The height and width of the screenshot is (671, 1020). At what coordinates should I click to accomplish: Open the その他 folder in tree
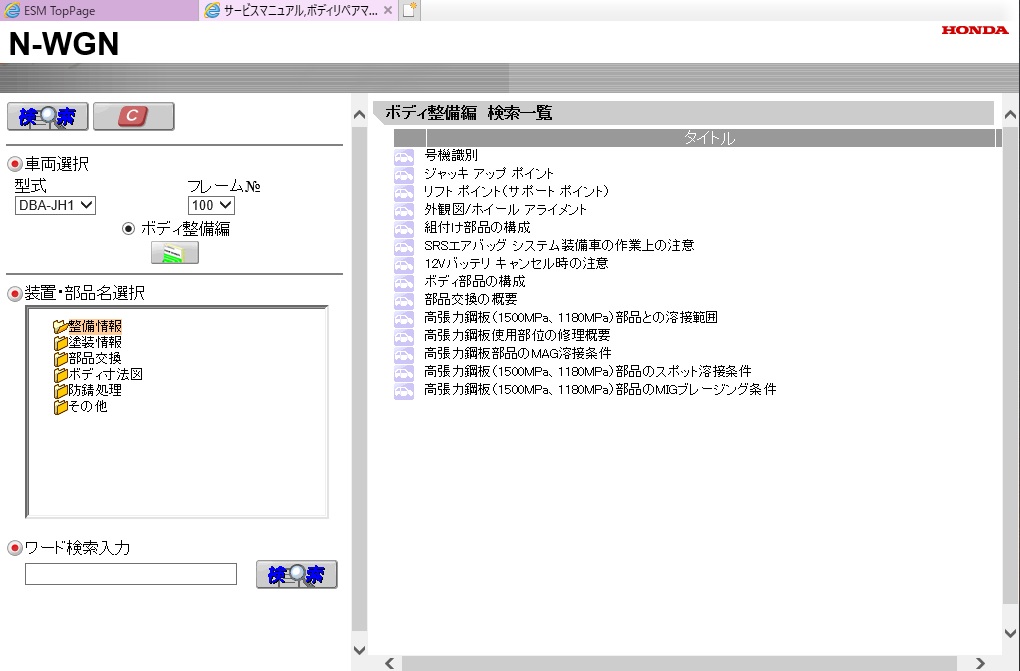pyautogui.click(x=81, y=406)
